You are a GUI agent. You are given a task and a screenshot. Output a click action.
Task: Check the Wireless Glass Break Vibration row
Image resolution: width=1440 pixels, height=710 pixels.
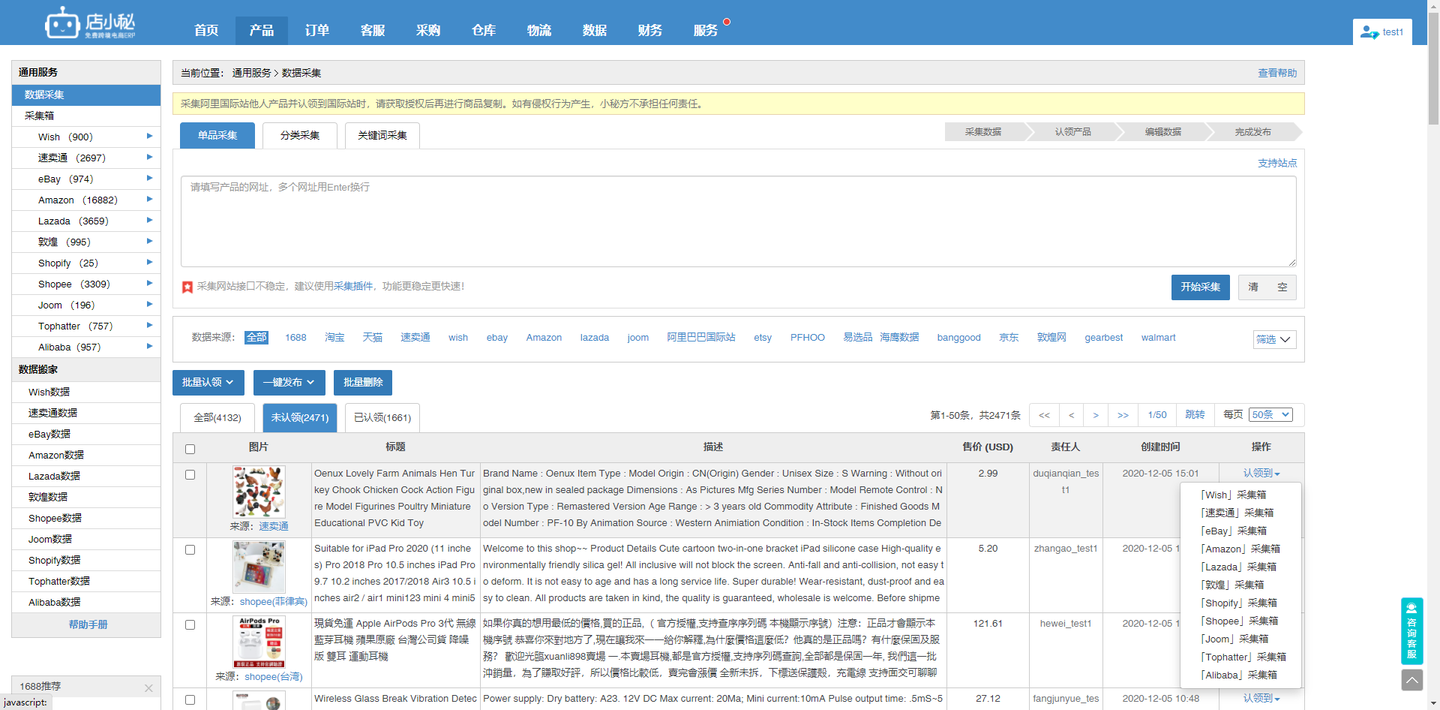coord(190,699)
